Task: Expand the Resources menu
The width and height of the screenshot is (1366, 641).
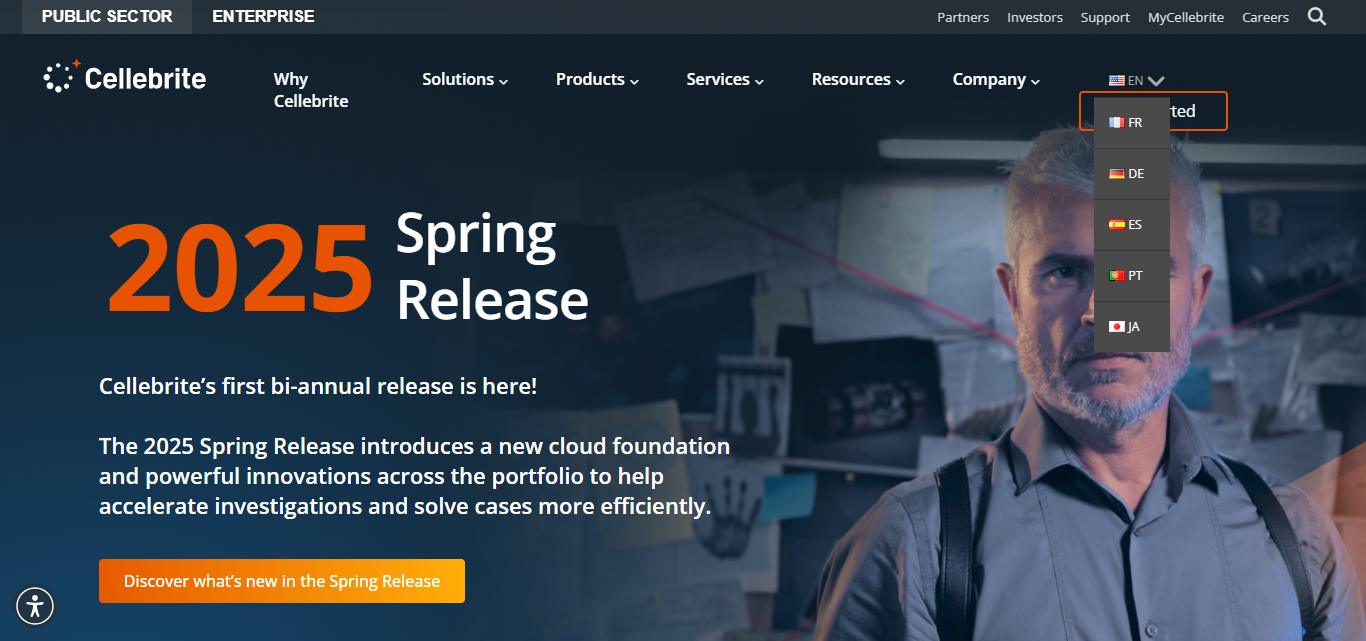Action: click(858, 80)
